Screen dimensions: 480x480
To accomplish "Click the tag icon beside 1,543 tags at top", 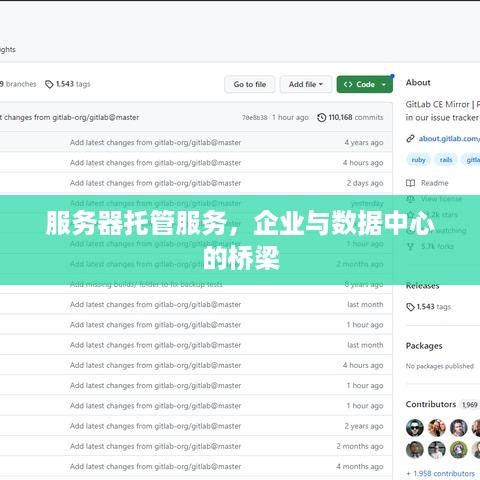I will coord(49,84).
